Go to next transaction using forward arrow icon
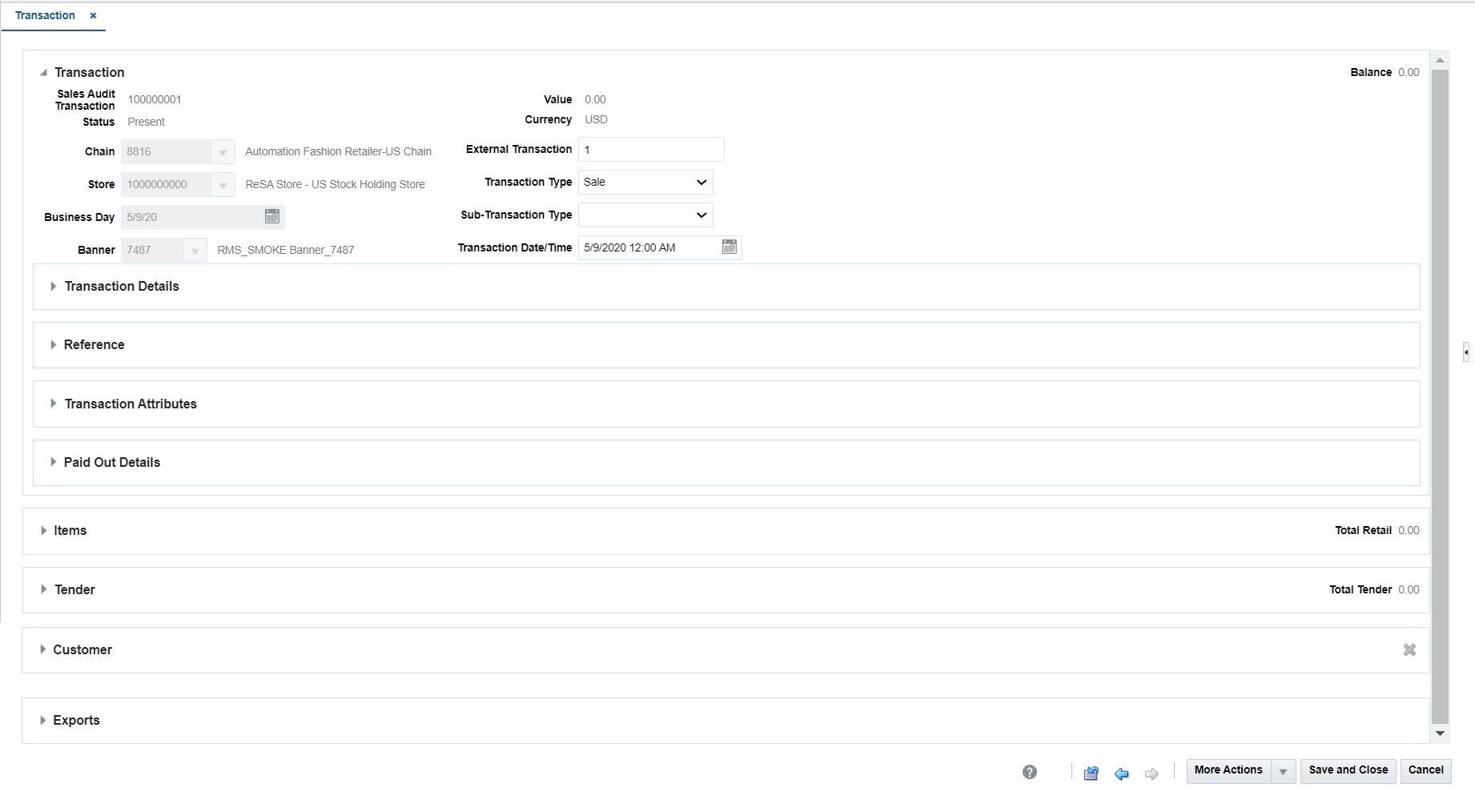The height and width of the screenshot is (812, 1475). coord(1151,774)
